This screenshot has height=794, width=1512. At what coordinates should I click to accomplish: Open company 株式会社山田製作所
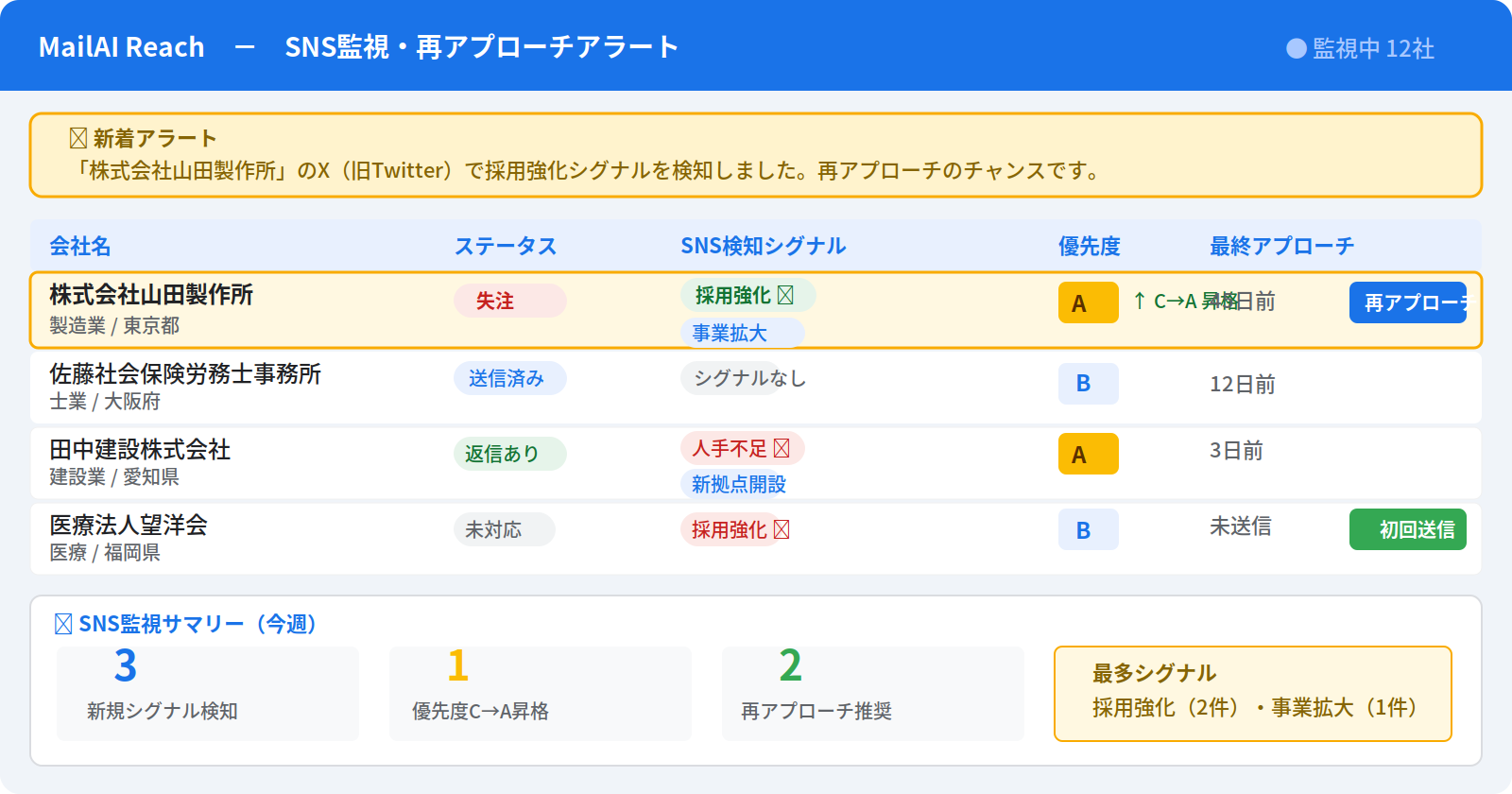151,294
